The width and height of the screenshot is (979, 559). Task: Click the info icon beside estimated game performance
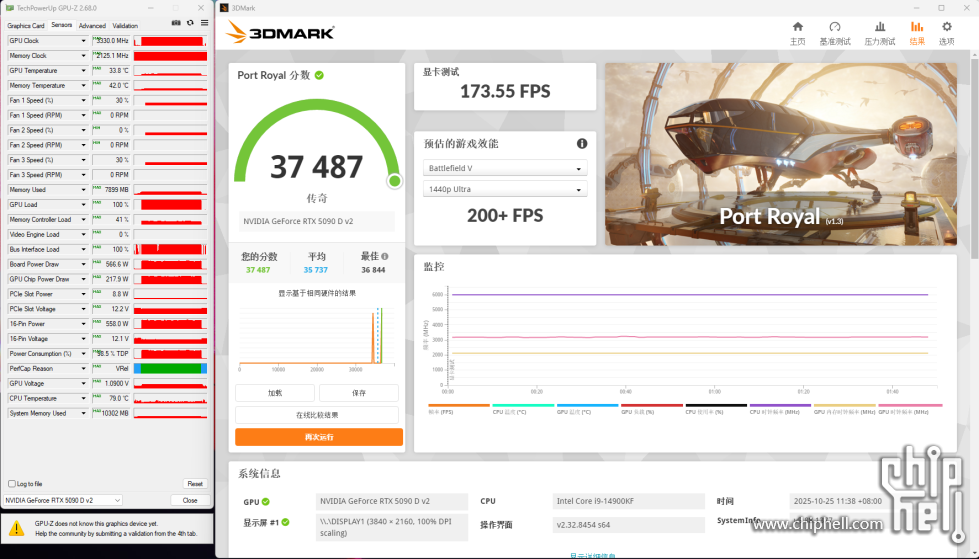[x=581, y=144]
